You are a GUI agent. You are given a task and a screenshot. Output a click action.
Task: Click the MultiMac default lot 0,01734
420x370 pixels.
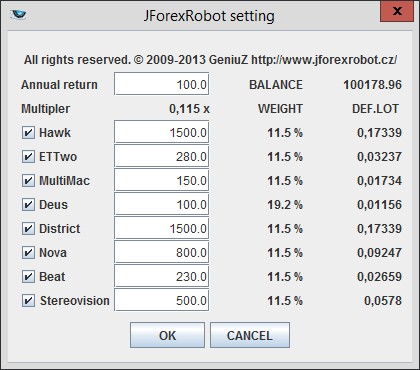coord(379,181)
